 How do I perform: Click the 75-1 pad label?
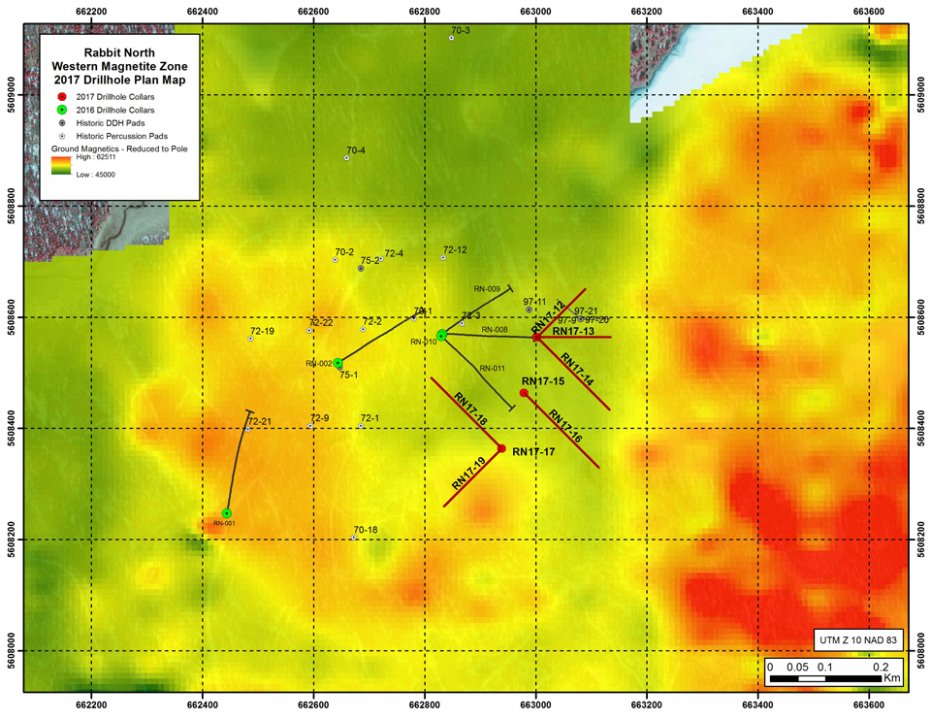coord(349,375)
